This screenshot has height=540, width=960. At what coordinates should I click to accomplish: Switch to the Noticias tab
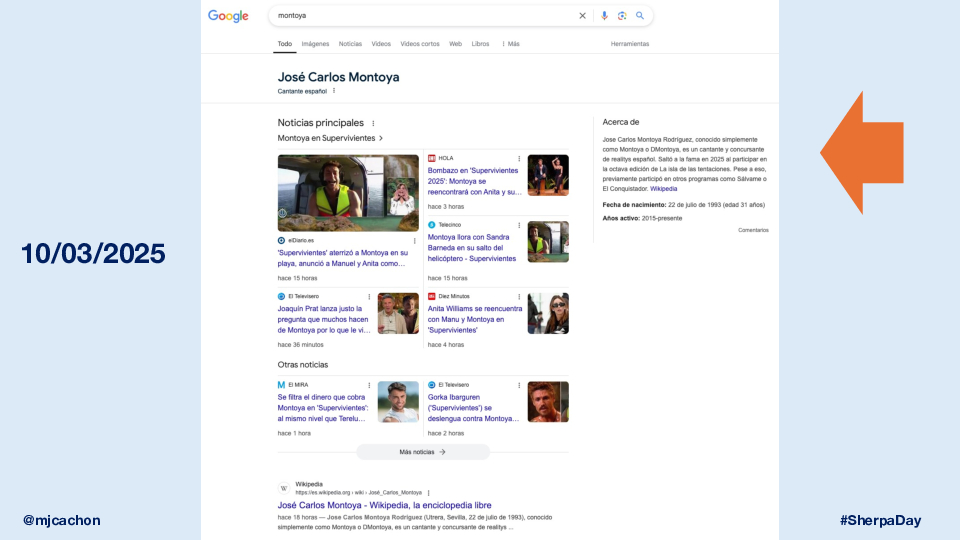[350, 44]
